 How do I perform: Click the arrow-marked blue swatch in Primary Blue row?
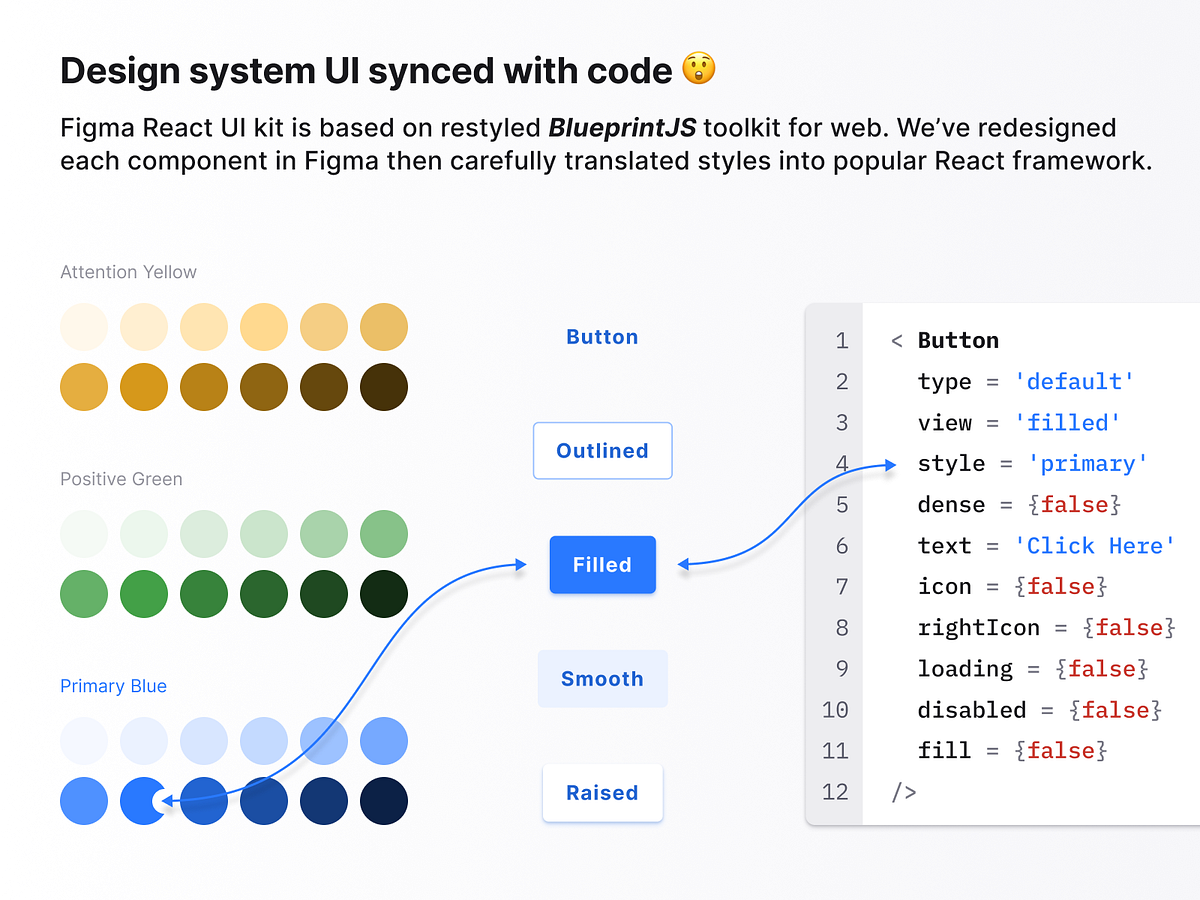point(144,800)
